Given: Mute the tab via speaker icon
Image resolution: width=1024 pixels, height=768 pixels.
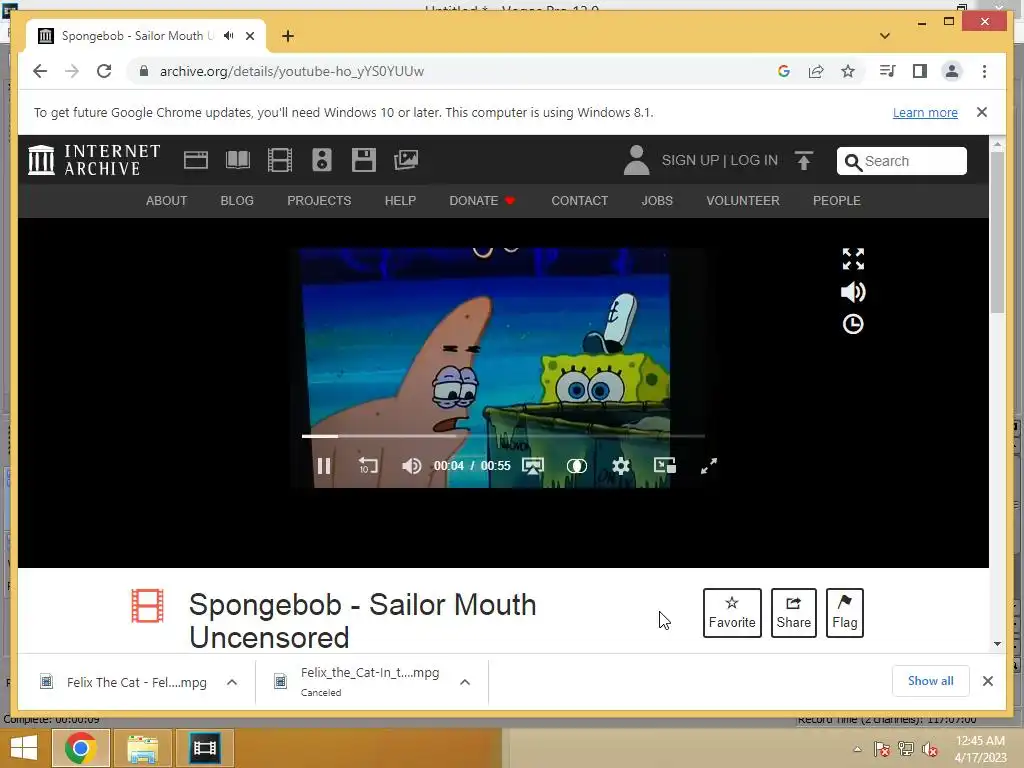Looking at the screenshot, I should click(x=228, y=36).
